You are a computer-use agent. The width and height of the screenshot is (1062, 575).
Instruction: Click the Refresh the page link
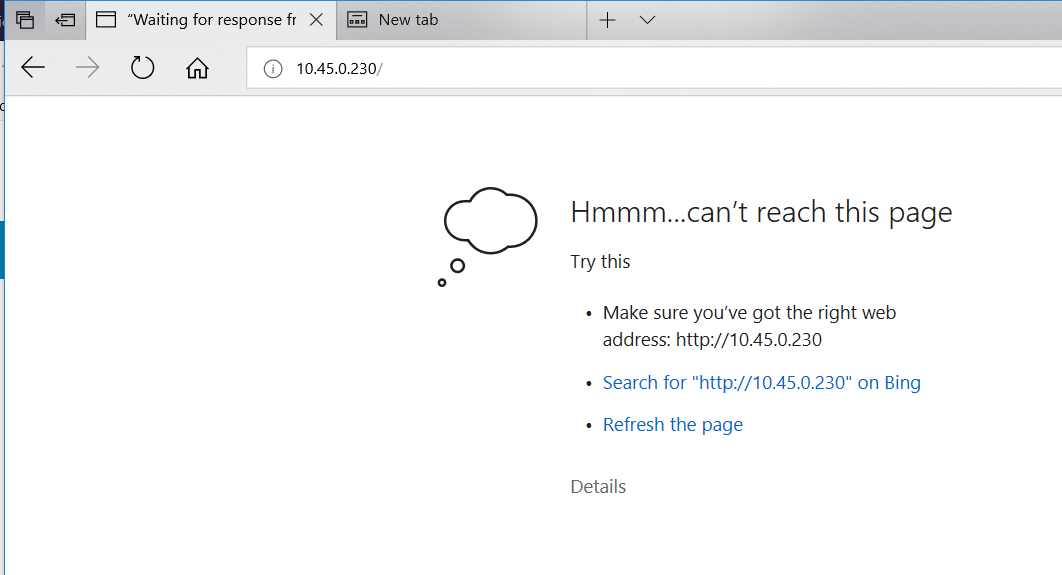pyautogui.click(x=673, y=425)
